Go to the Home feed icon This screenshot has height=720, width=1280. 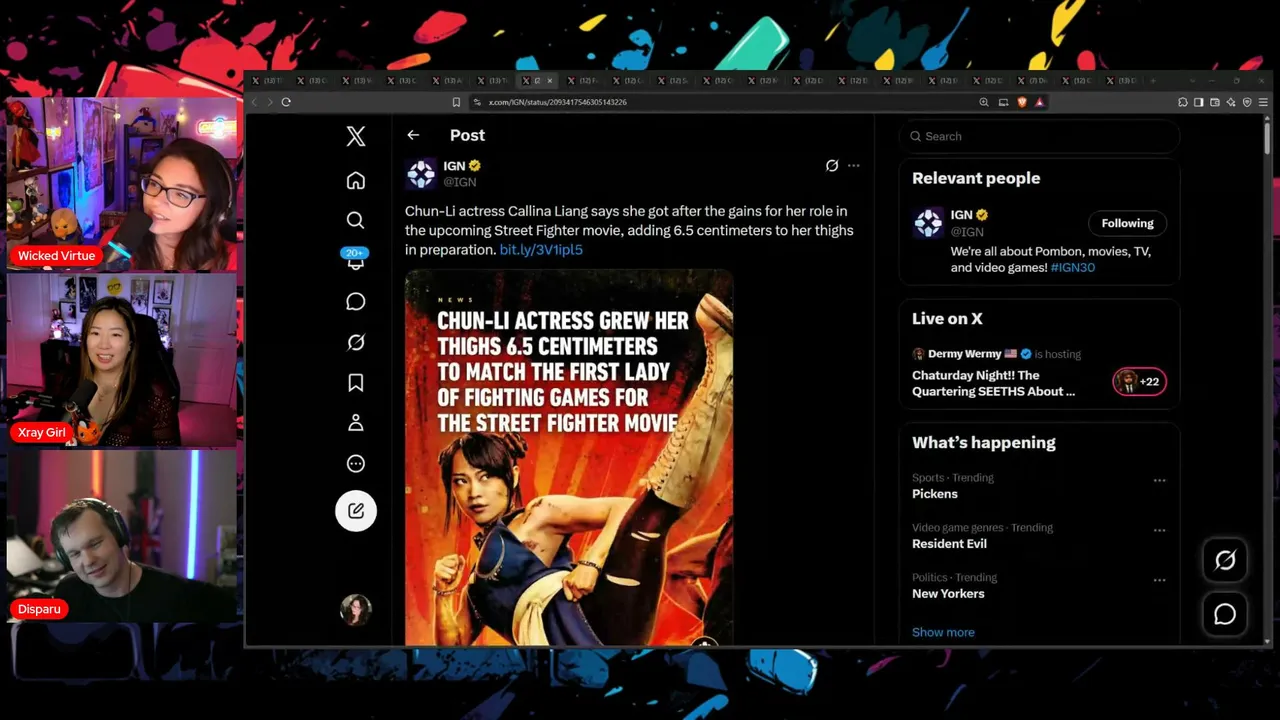point(356,180)
